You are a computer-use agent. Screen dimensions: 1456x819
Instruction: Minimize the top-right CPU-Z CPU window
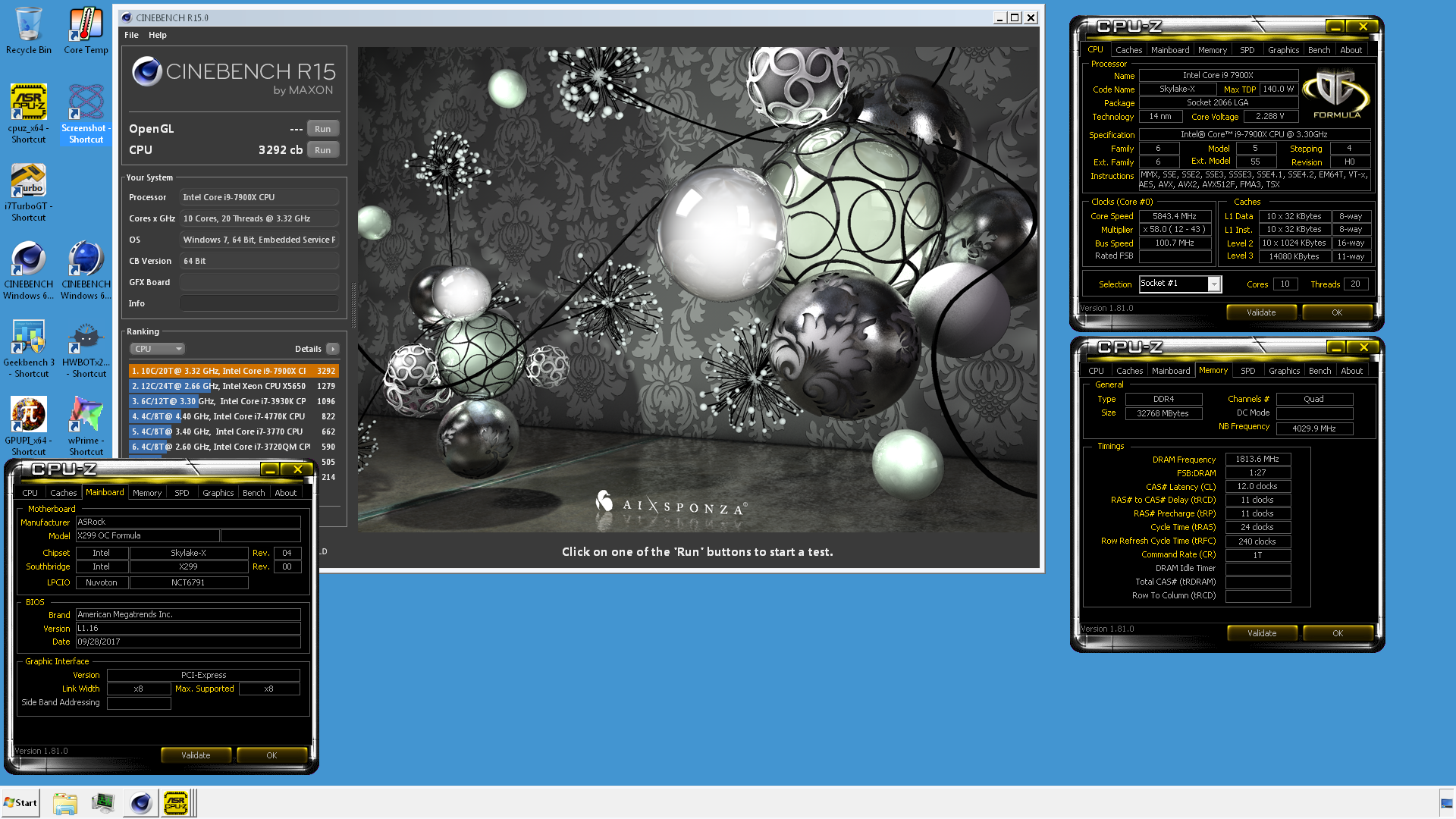[1335, 27]
